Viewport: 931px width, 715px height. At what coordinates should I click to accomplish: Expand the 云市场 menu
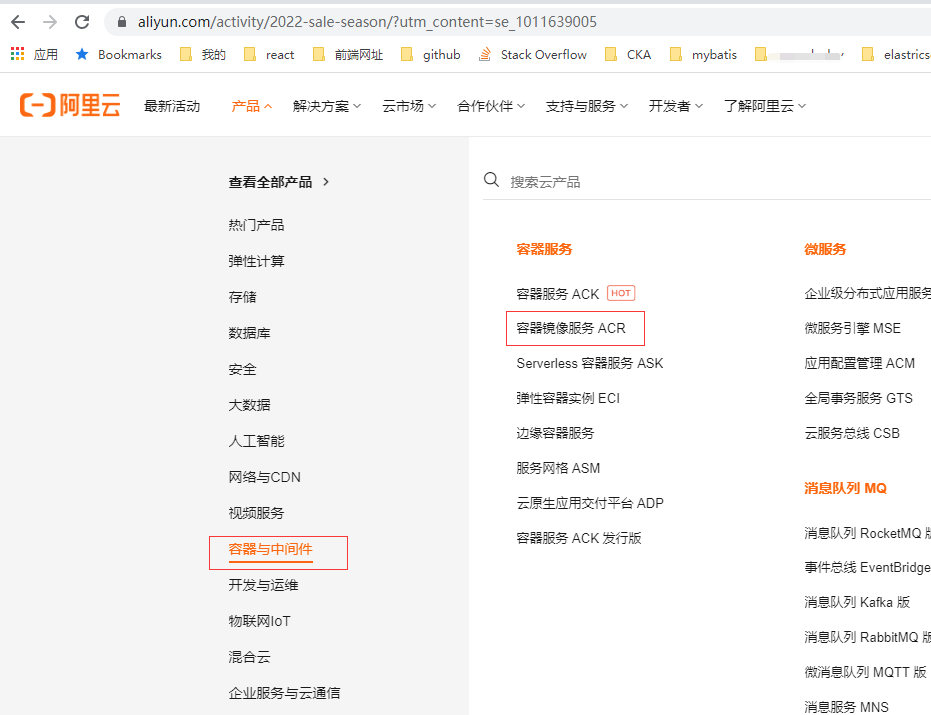click(x=409, y=106)
